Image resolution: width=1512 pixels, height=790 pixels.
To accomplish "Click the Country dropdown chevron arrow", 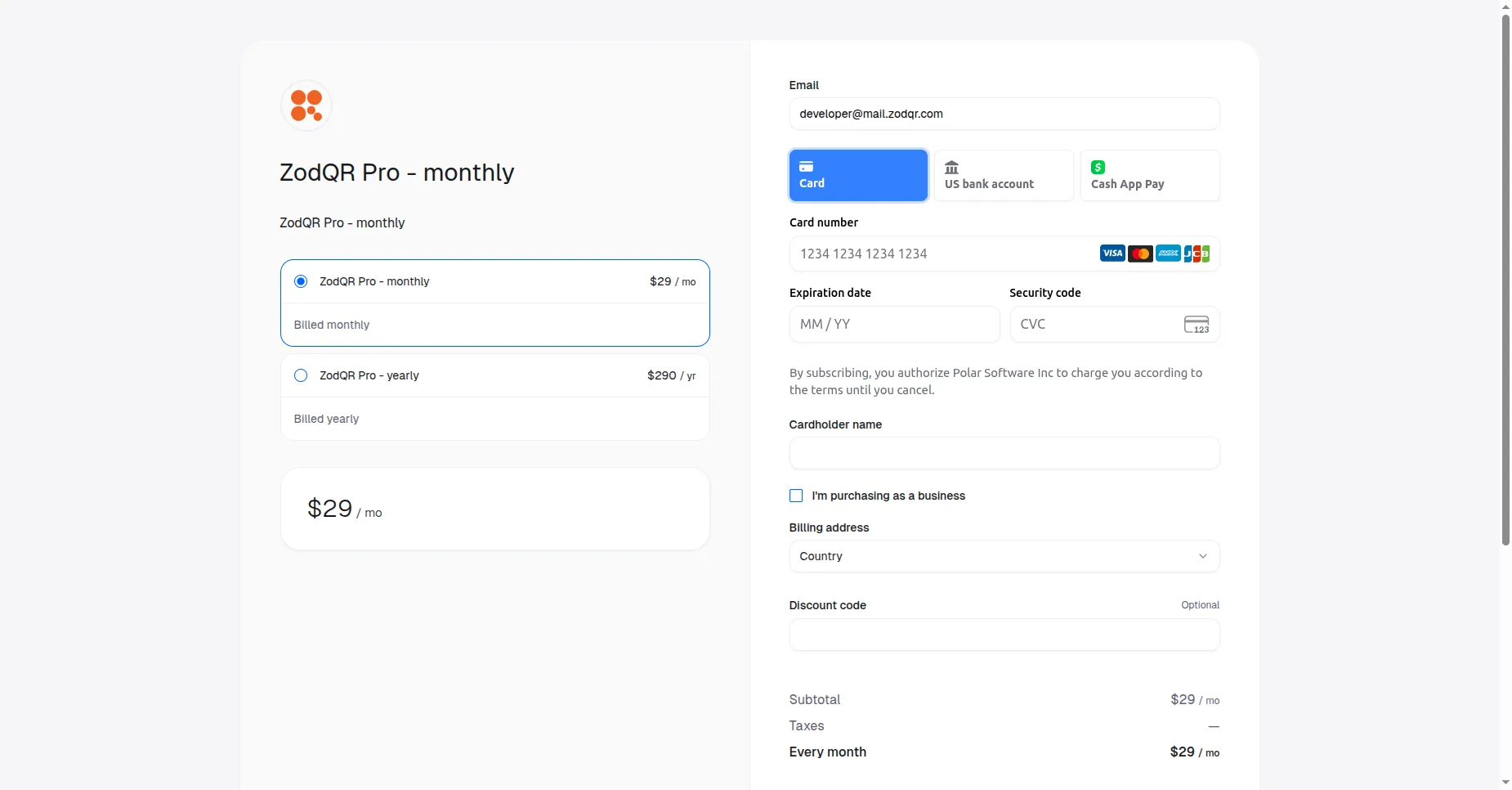I will point(1203,556).
